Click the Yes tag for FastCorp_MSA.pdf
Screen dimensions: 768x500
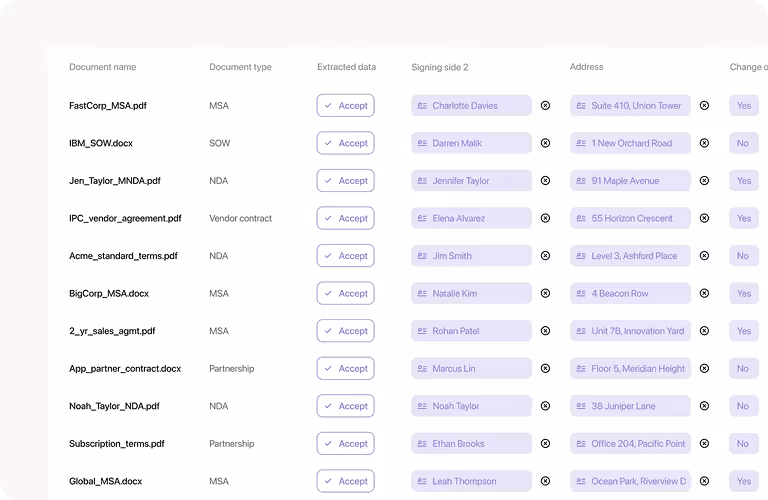tap(744, 105)
